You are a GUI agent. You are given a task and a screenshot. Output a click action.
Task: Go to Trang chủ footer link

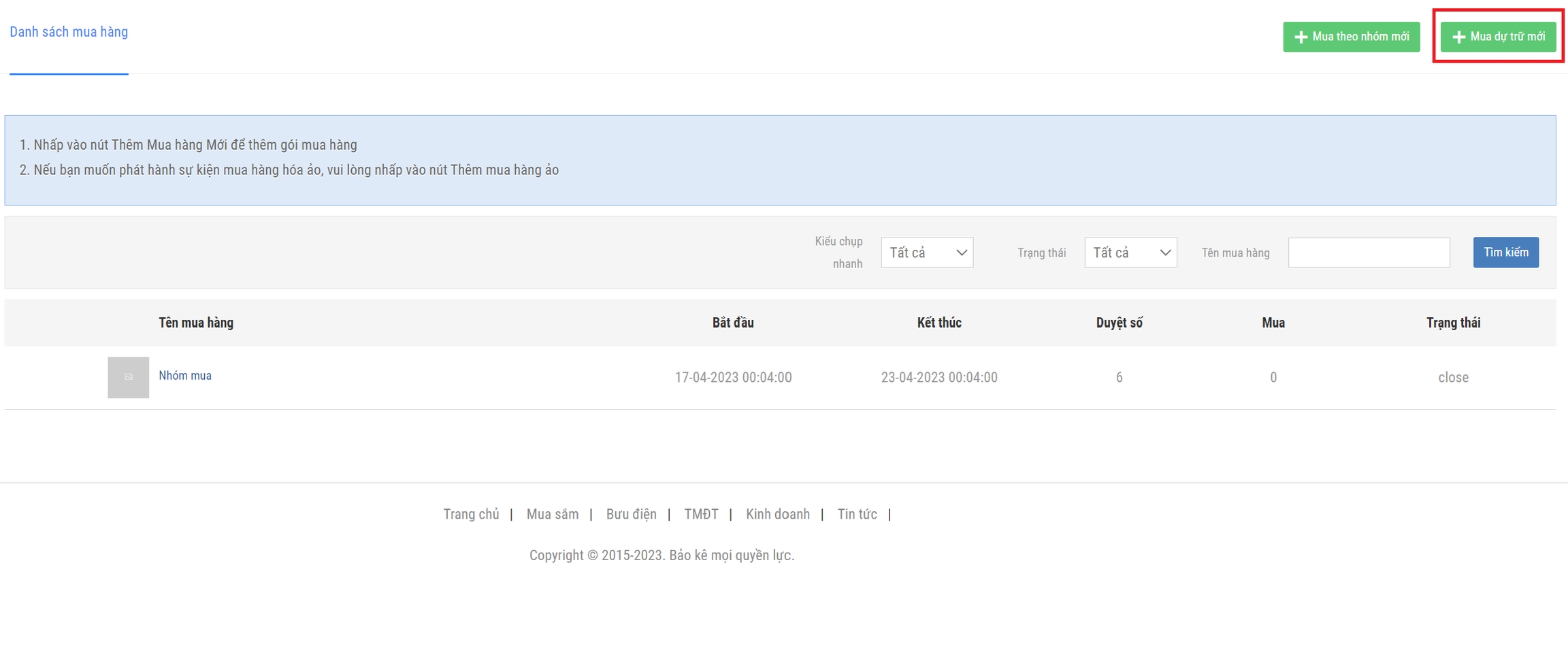coord(471,514)
